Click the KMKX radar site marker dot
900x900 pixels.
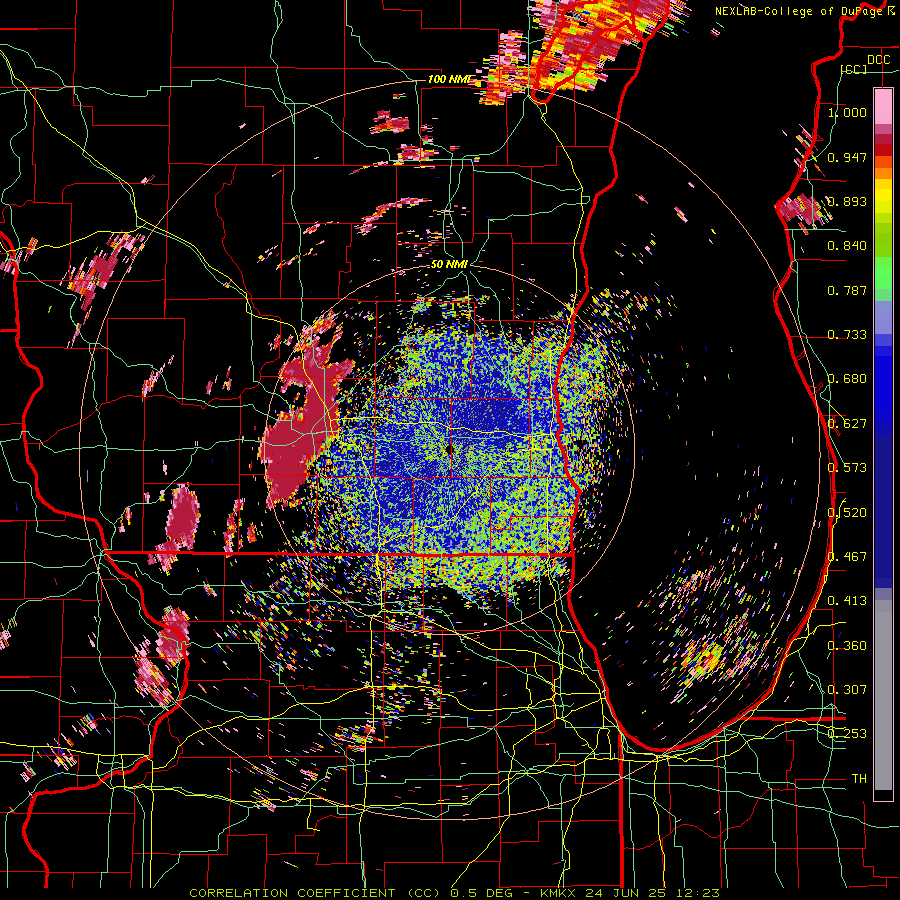click(x=449, y=451)
